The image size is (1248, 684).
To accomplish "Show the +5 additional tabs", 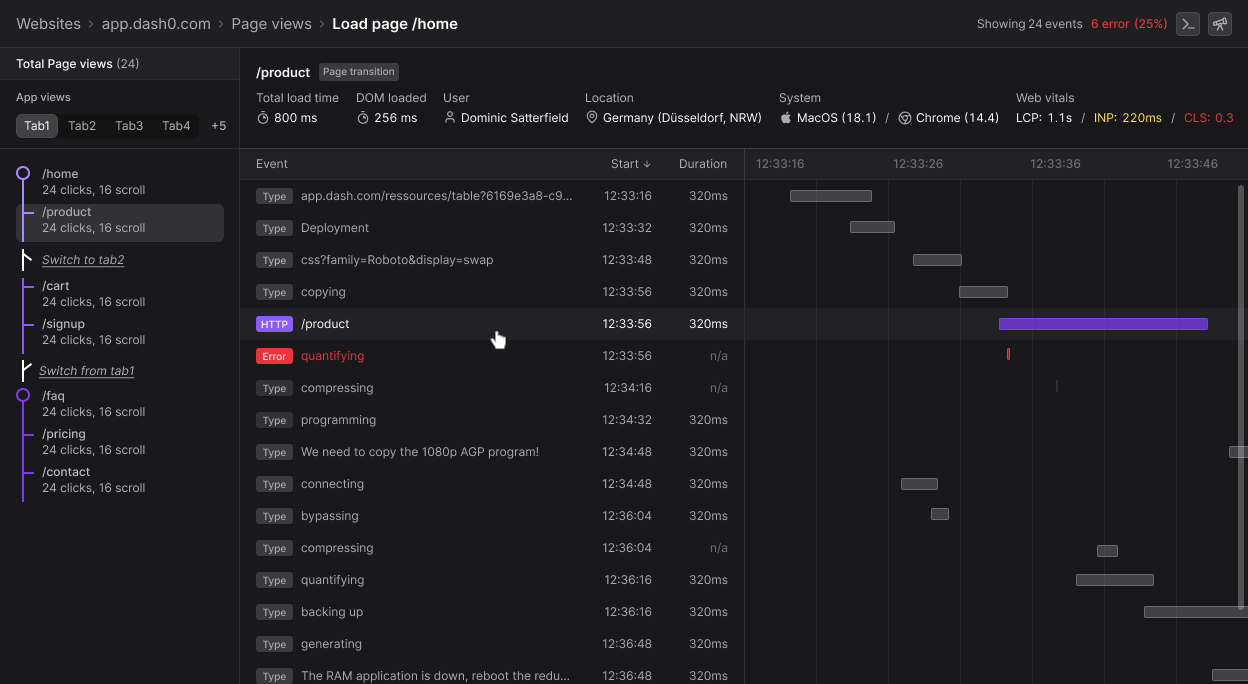I will (x=218, y=126).
